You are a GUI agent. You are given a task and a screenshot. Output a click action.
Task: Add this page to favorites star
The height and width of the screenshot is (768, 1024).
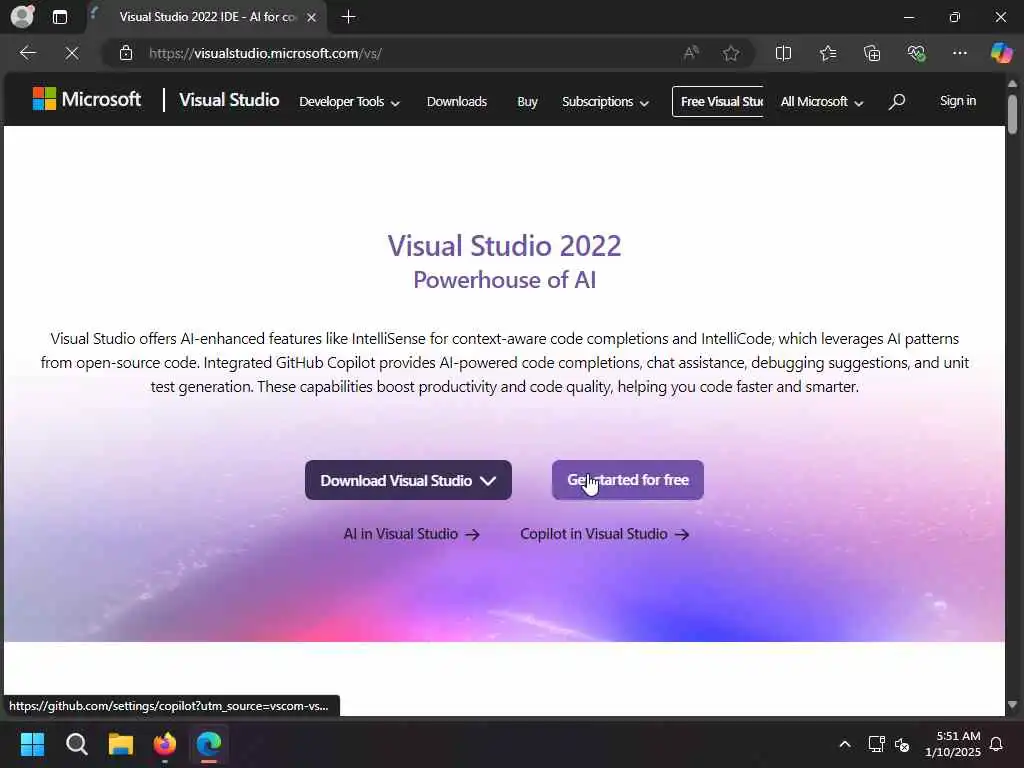click(x=731, y=53)
